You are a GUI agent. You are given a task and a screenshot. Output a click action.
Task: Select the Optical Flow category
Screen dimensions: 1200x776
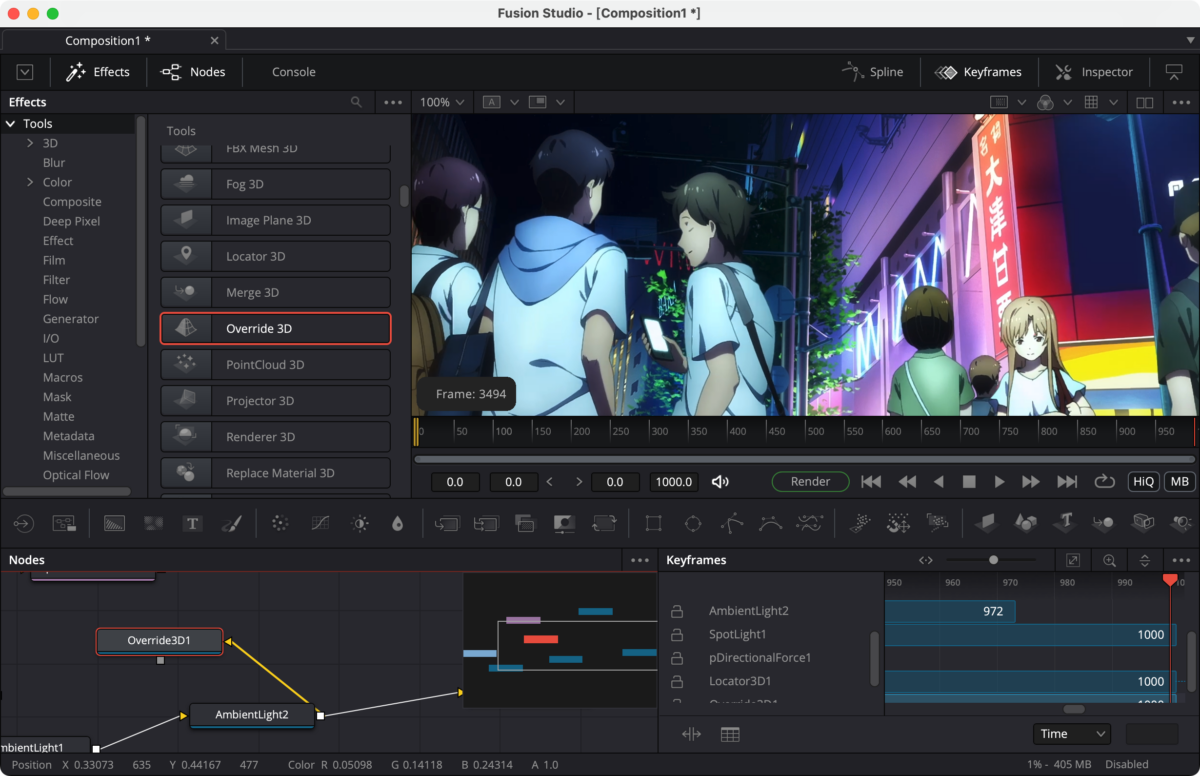pyautogui.click(x=76, y=475)
